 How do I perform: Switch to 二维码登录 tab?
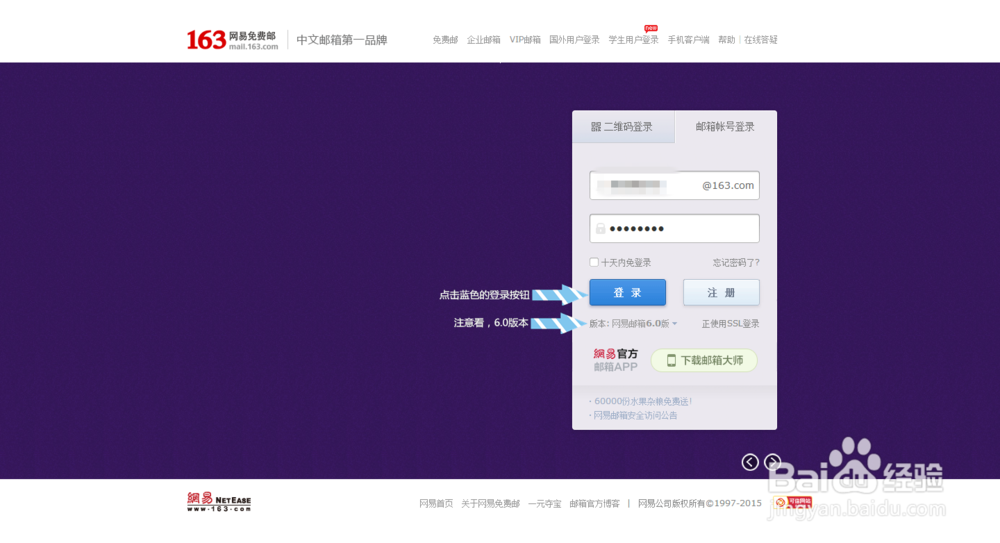(x=623, y=127)
